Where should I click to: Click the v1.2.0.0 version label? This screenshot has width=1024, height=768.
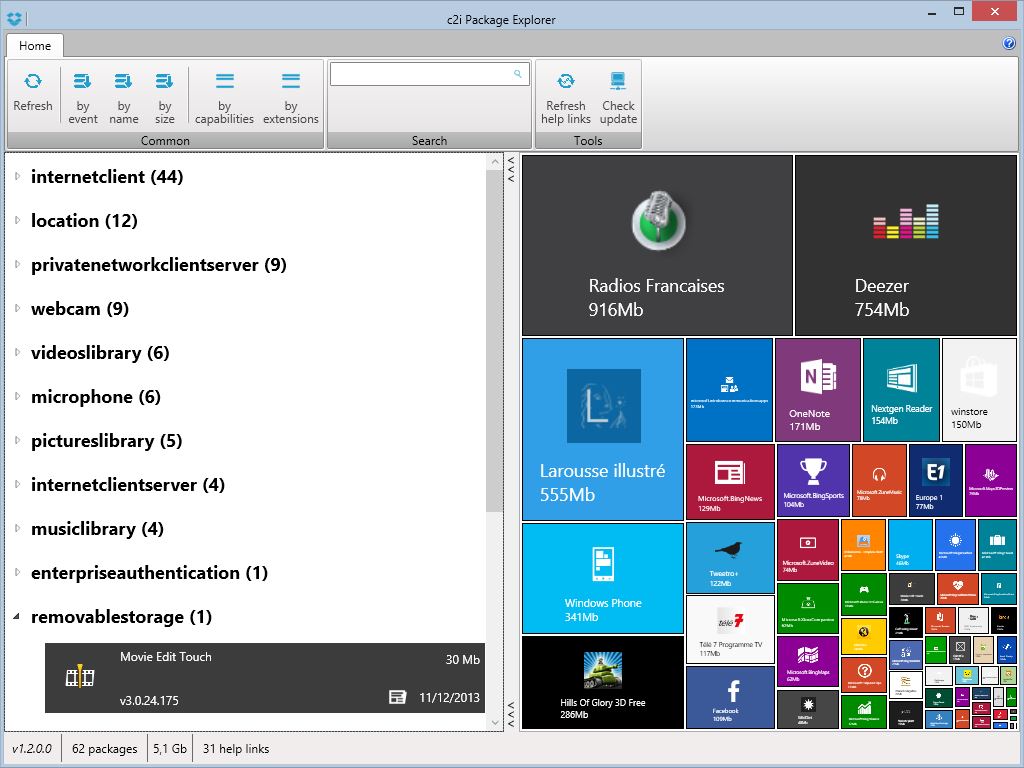pos(31,748)
